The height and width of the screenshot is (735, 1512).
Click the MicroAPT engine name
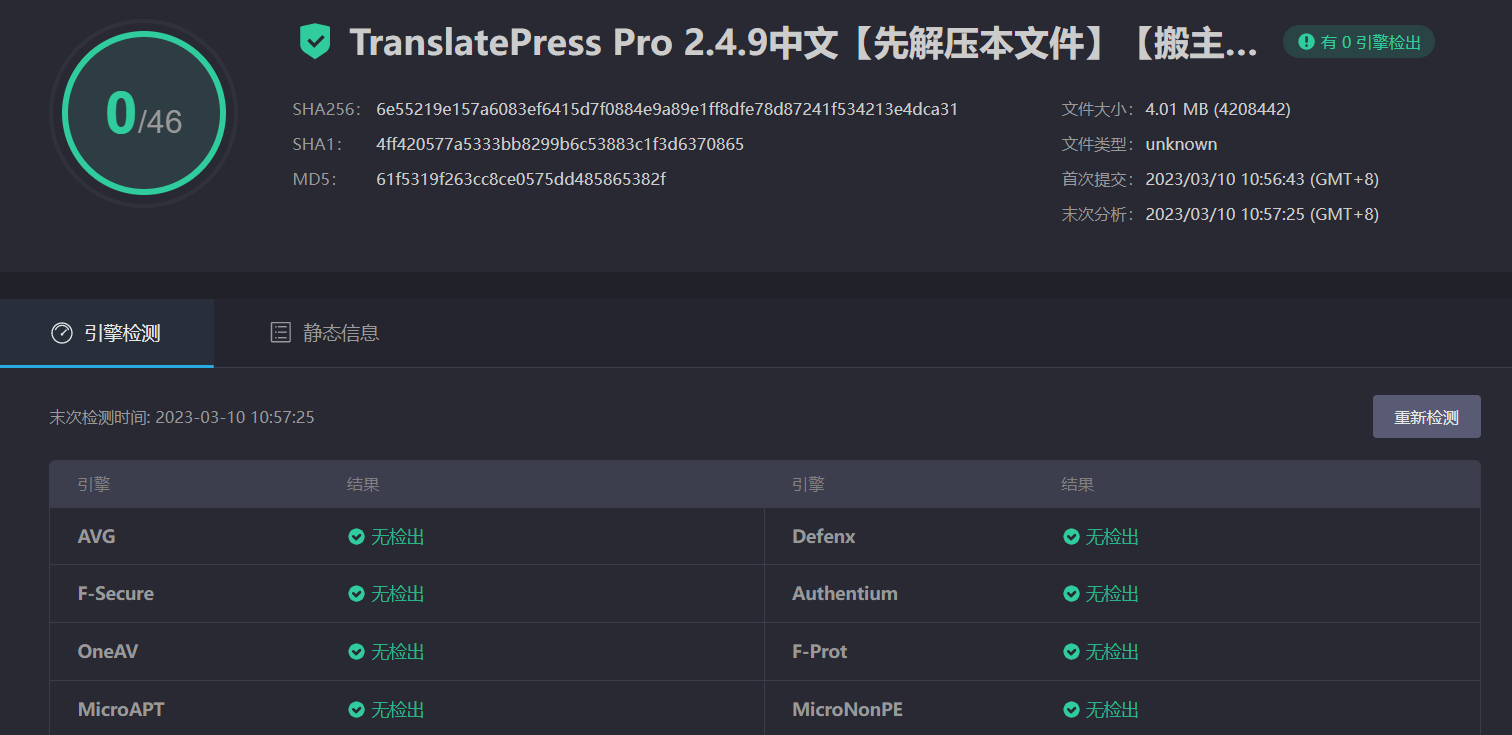pyautogui.click(x=121, y=710)
